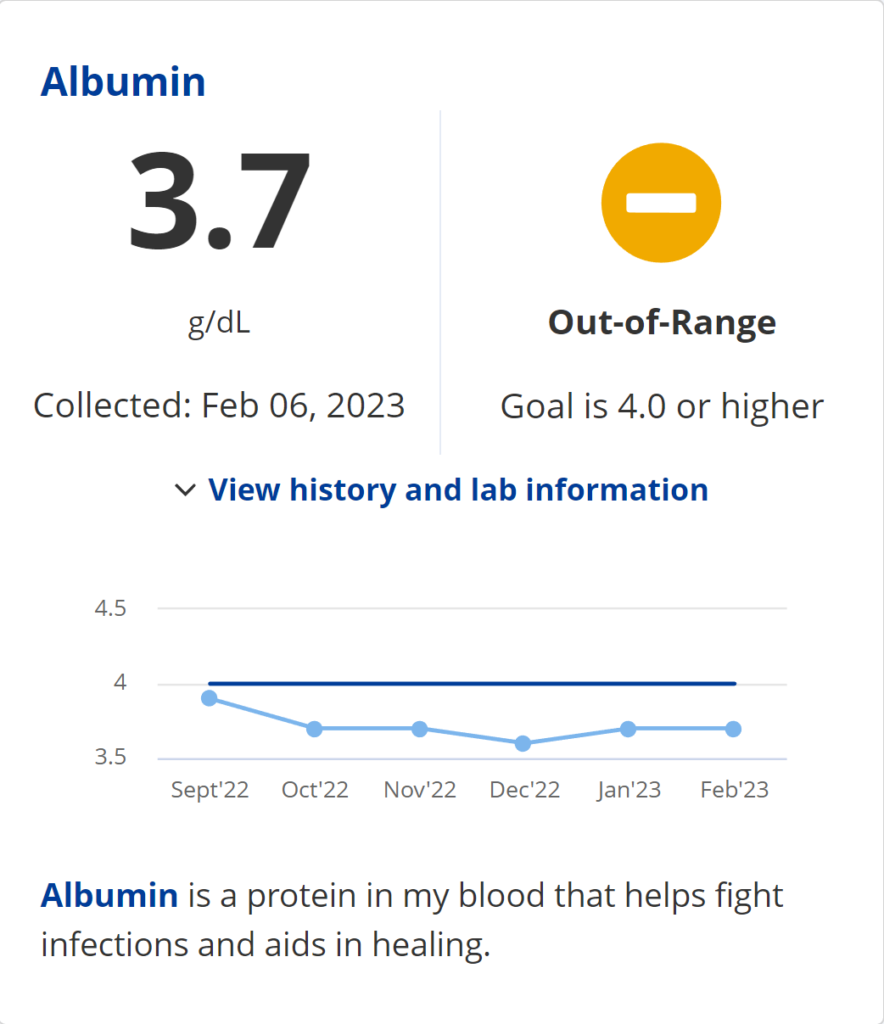Click the bold Albumin word in the description
Screen dimensions: 884x1024
click(x=109, y=895)
